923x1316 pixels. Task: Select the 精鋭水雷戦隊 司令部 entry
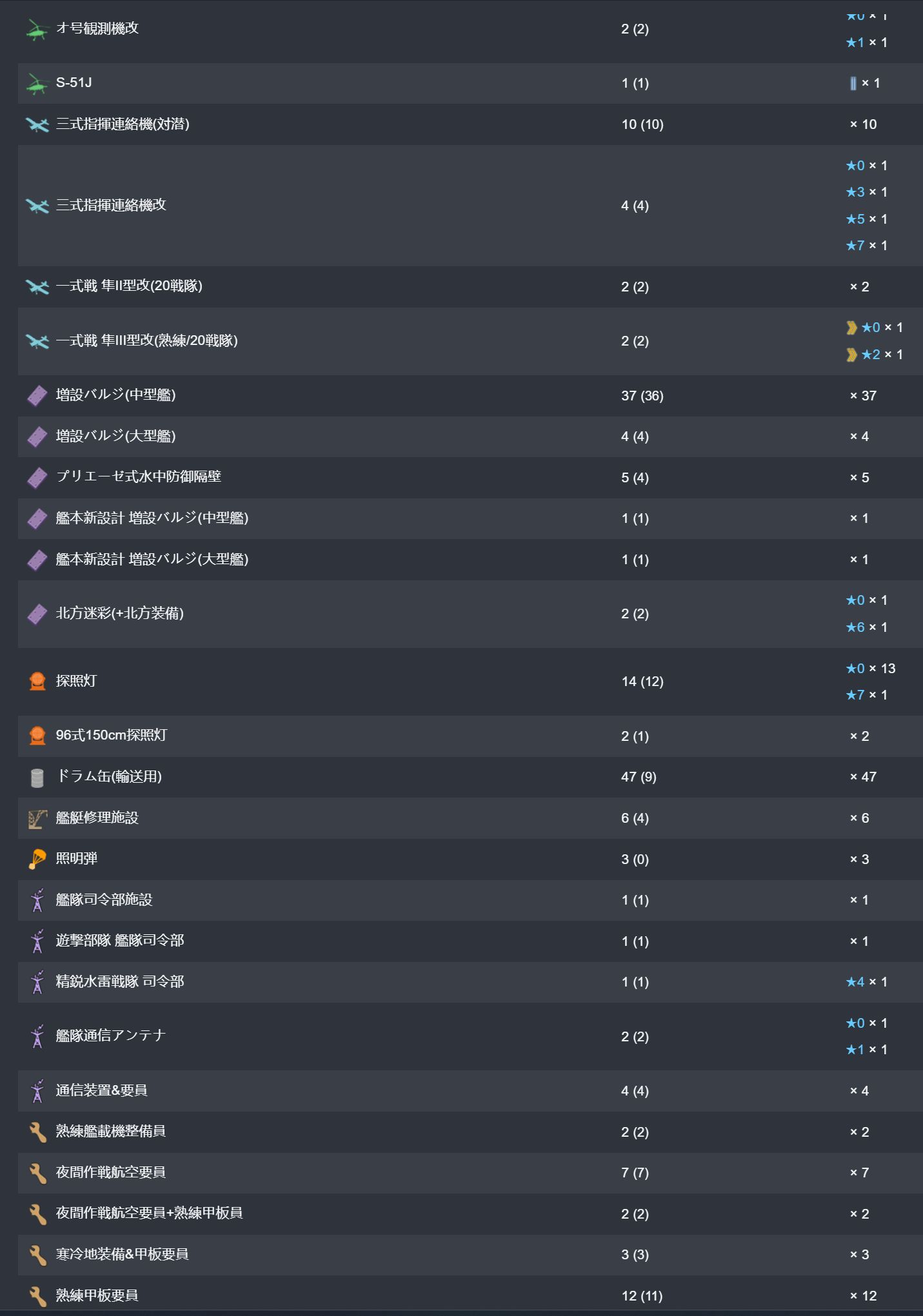tap(120, 982)
